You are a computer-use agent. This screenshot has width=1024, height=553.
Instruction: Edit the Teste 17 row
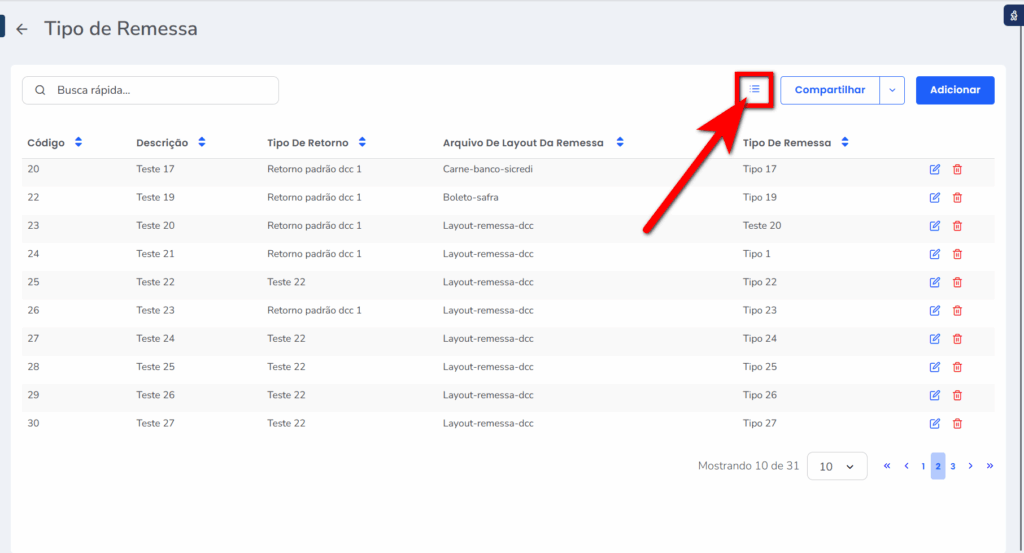(x=935, y=170)
